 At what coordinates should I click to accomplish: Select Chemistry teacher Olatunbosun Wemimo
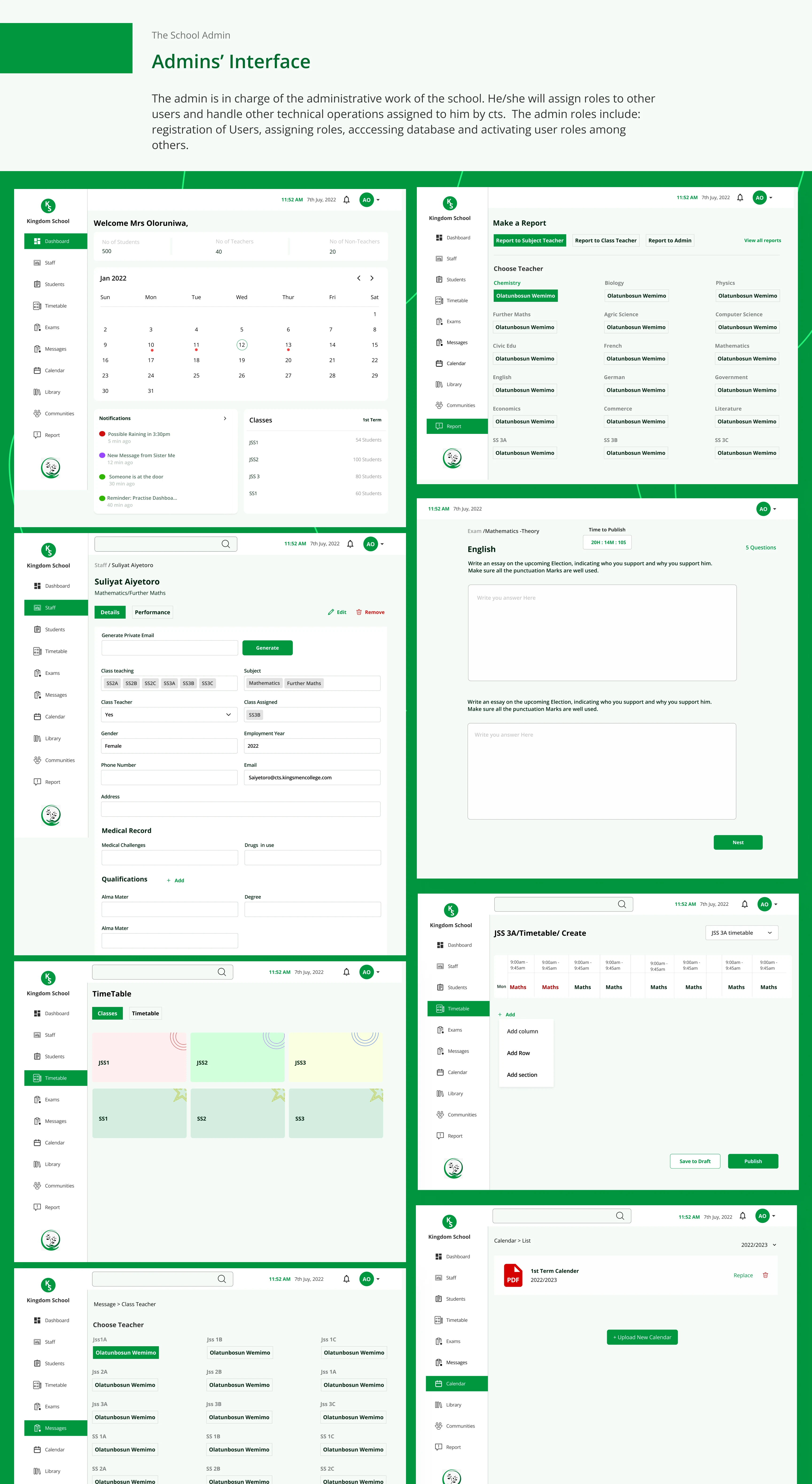click(x=526, y=296)
